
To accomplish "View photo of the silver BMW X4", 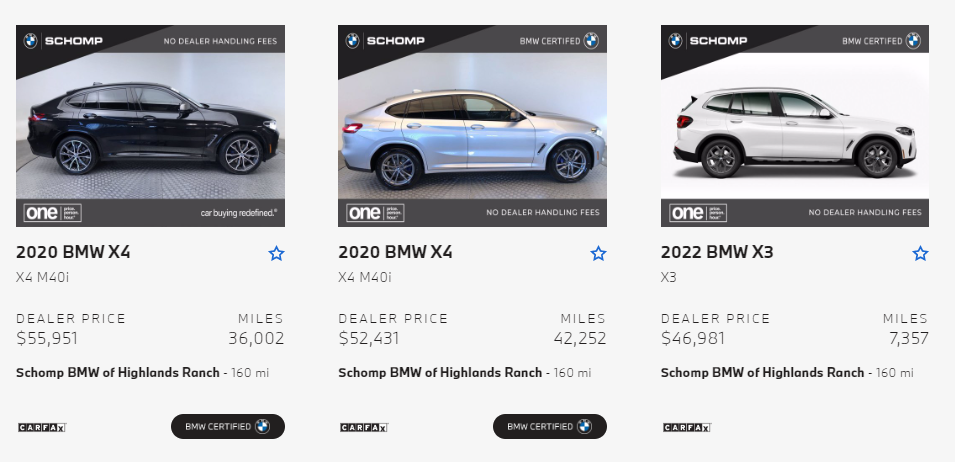I will [472, 126].
